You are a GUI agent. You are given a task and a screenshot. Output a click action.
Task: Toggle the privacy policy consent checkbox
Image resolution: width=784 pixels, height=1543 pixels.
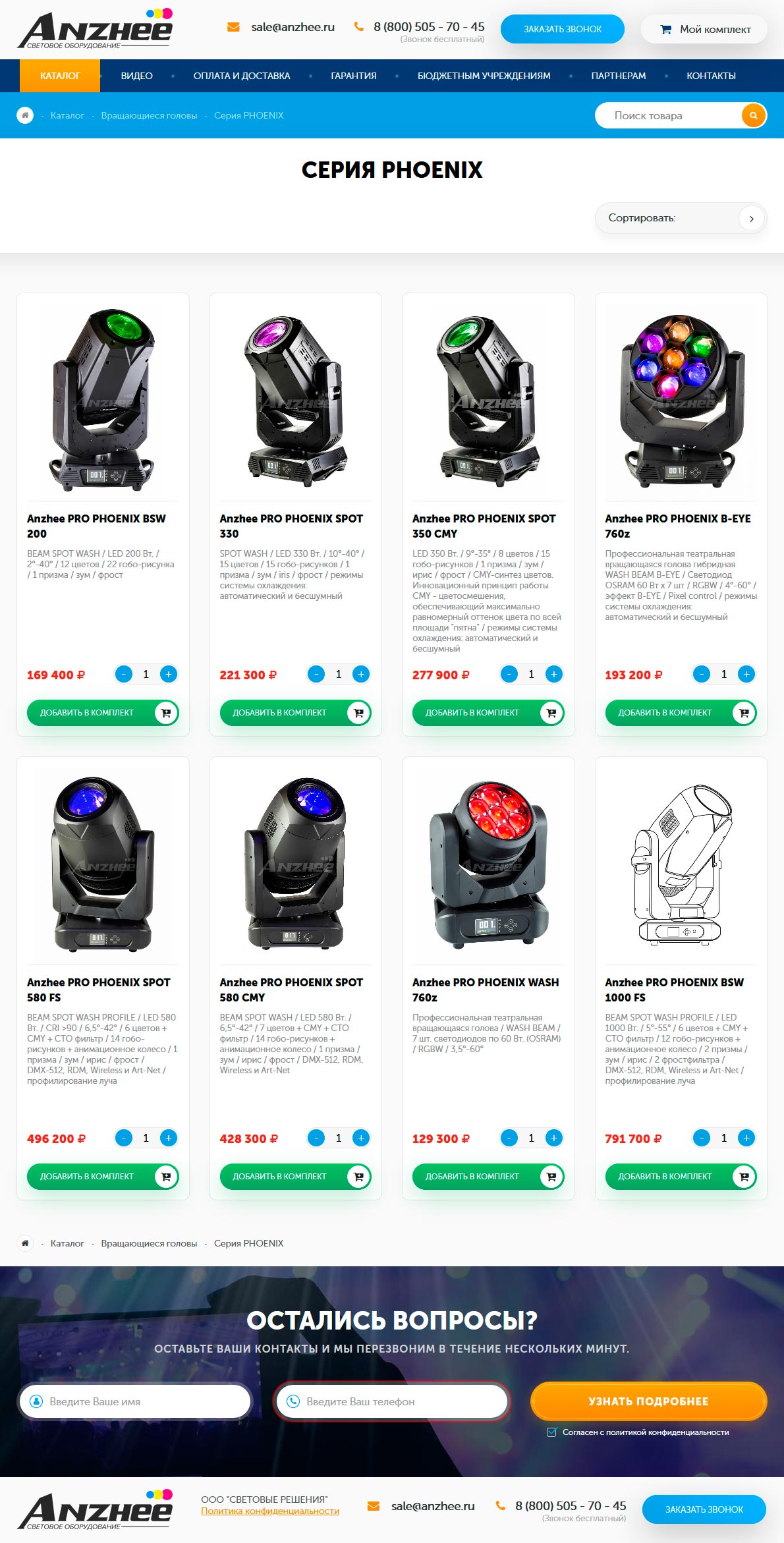click(552, 1432)
